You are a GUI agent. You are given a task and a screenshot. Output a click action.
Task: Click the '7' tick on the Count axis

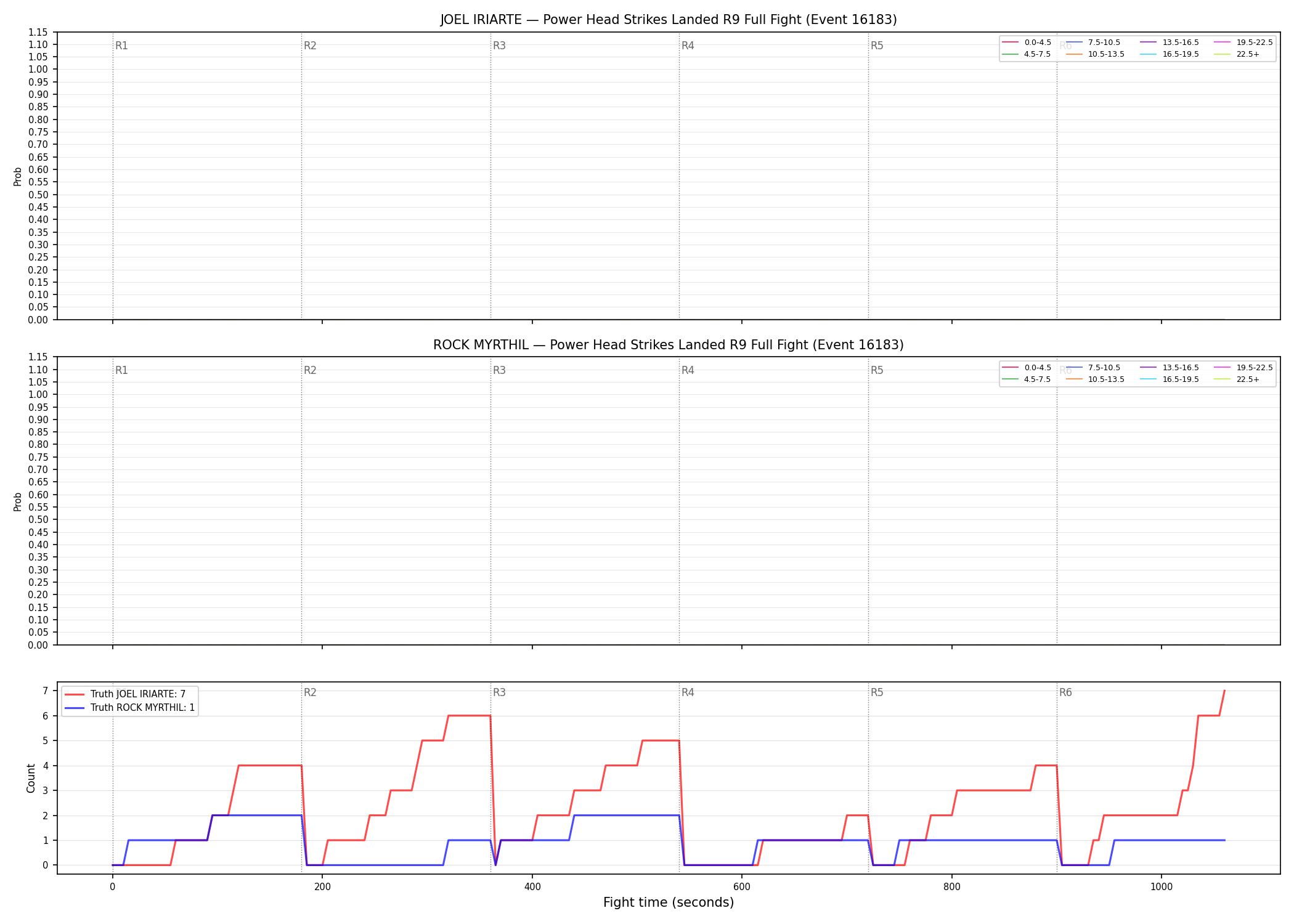(x=45, y=691)
